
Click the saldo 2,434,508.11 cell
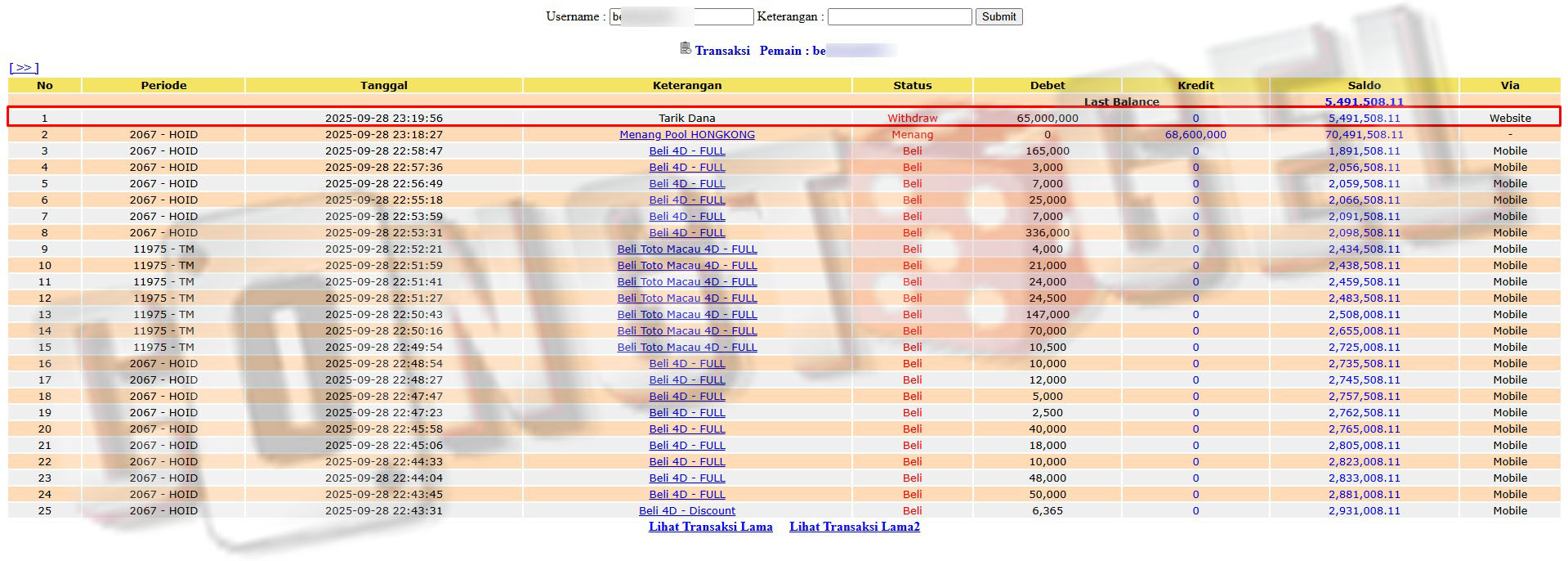pyautogui.click(x=1365, y=249)
